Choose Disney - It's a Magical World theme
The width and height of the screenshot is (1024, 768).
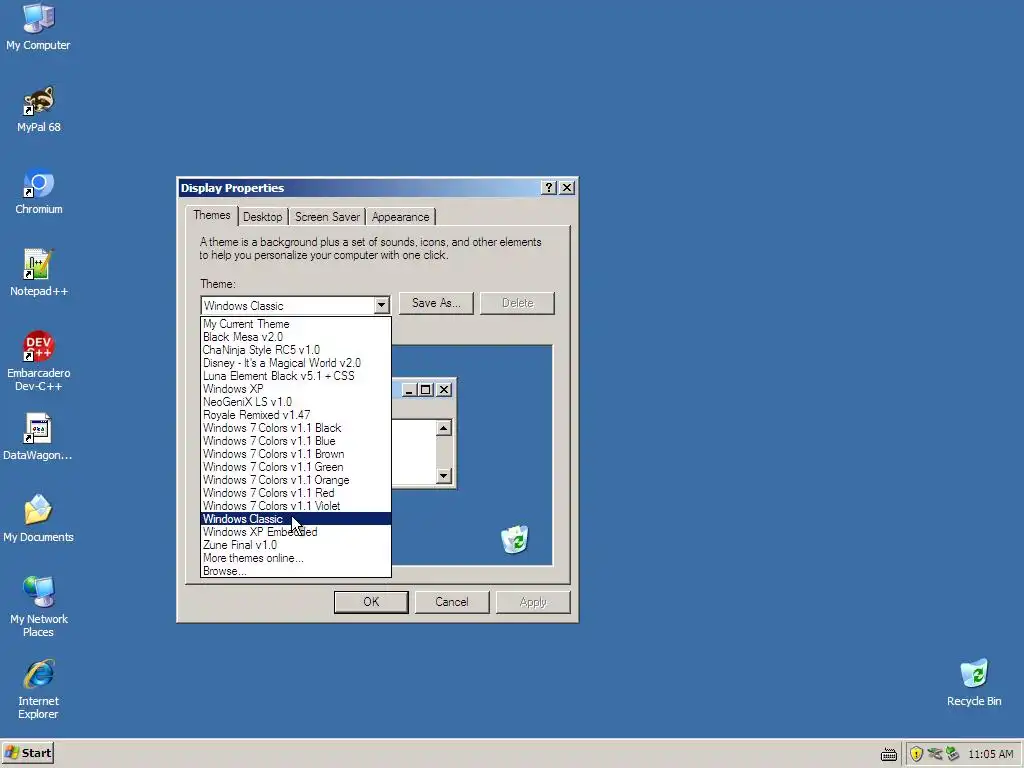pos(296,363)
